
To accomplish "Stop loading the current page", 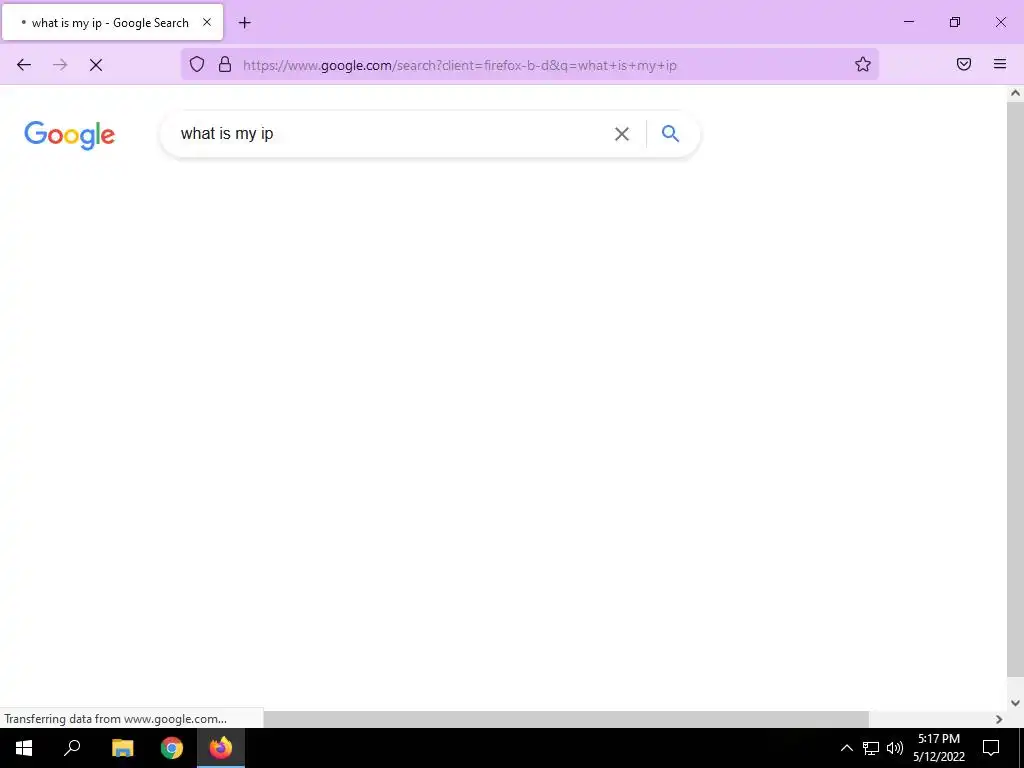I will point(96,65).
